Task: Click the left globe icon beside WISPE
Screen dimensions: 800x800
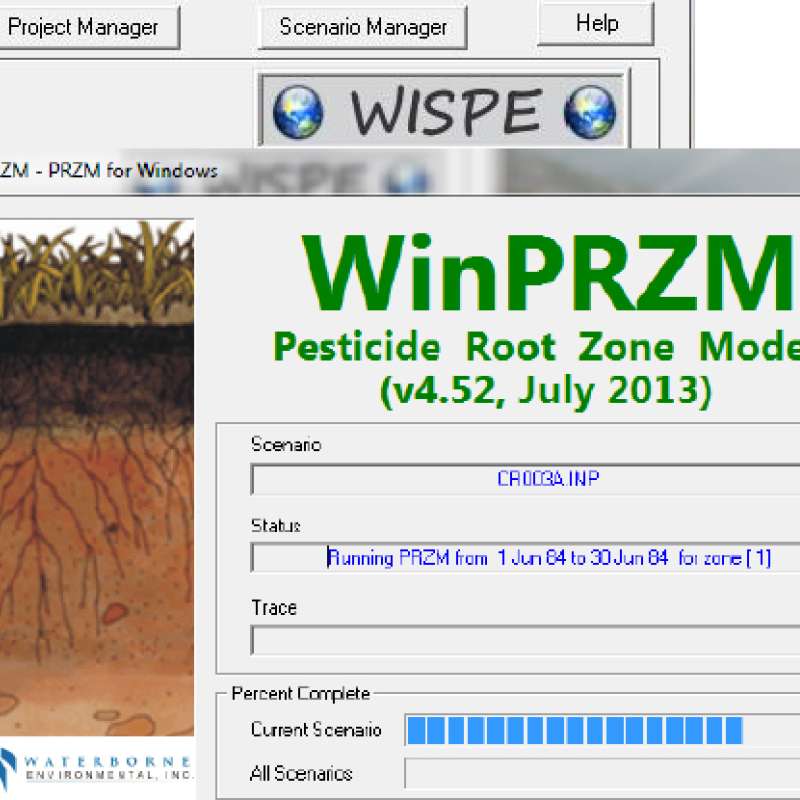Action: [x=298, y=112]
